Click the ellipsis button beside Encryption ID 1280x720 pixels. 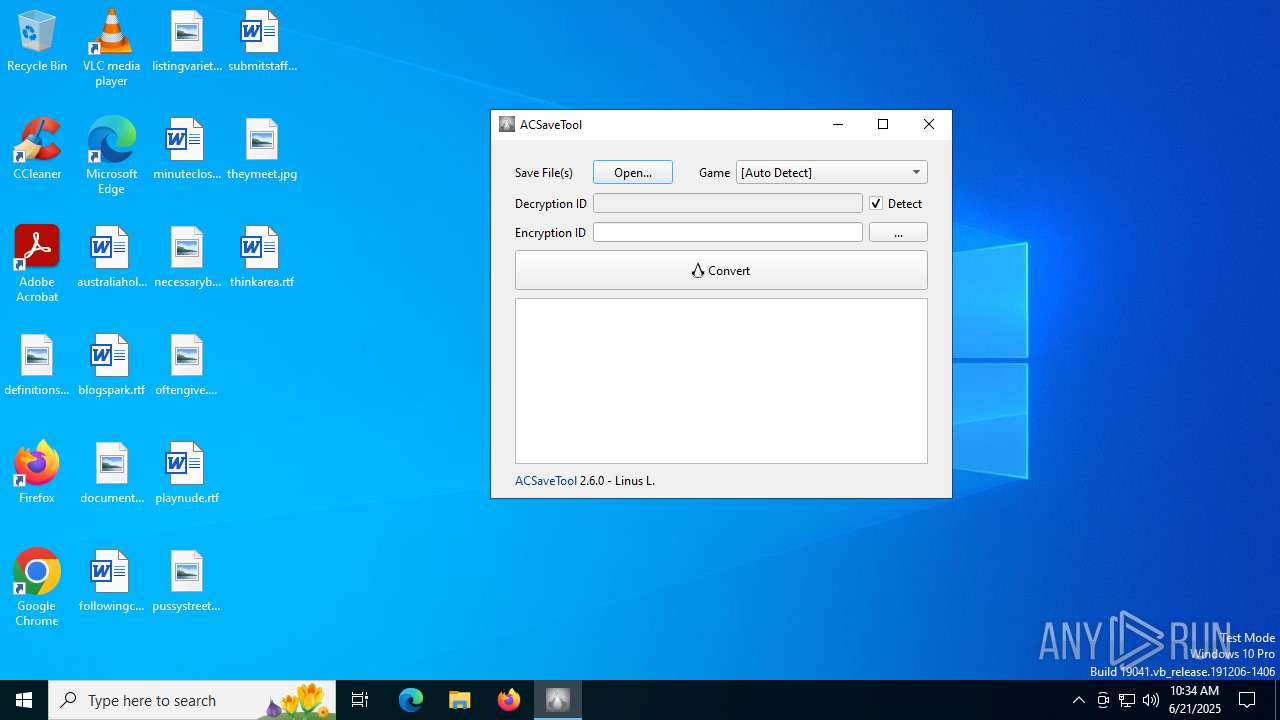898,232
